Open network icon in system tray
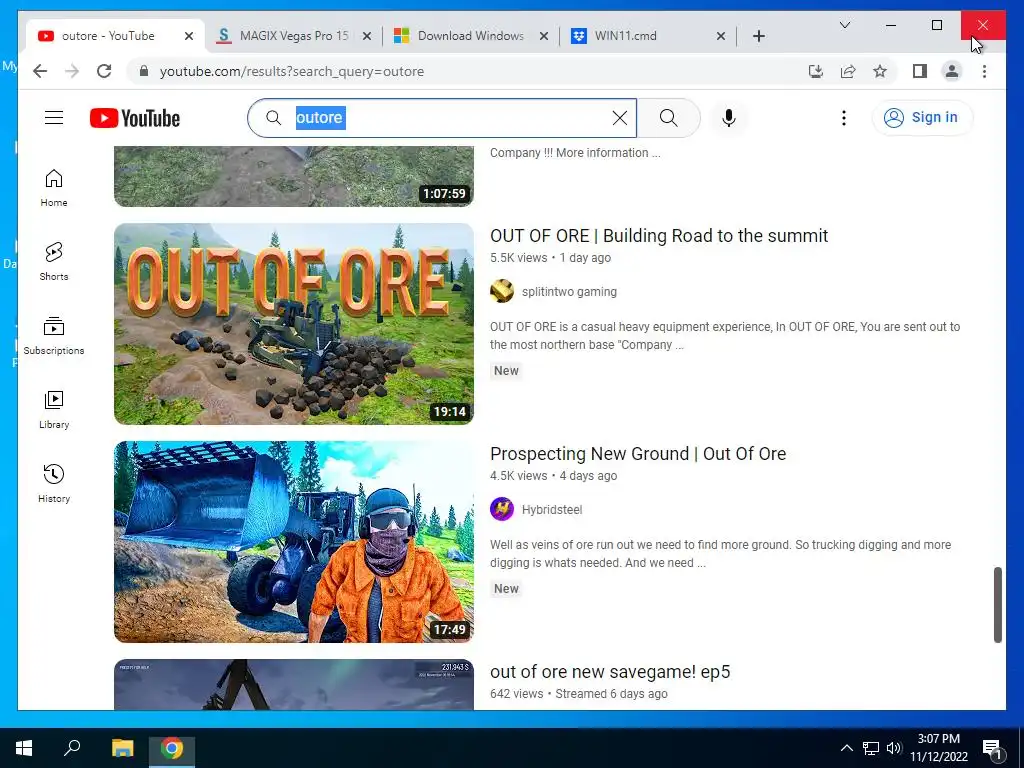 point(871,748)
